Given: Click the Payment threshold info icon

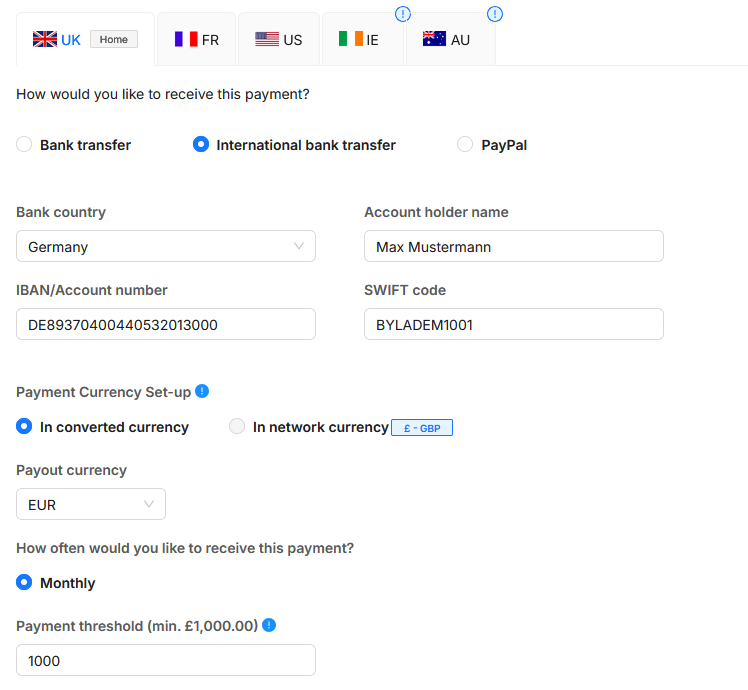Looking at the screenshot, I should tap(269, 625).
